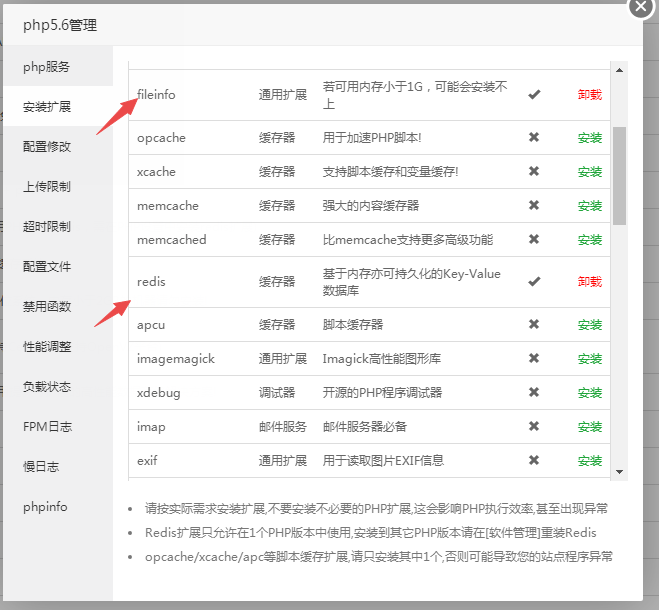The height and width of the screenshot is (610, 659).
Task: Select the 禁用函数 sidebar item
Action: pos(47,307)
